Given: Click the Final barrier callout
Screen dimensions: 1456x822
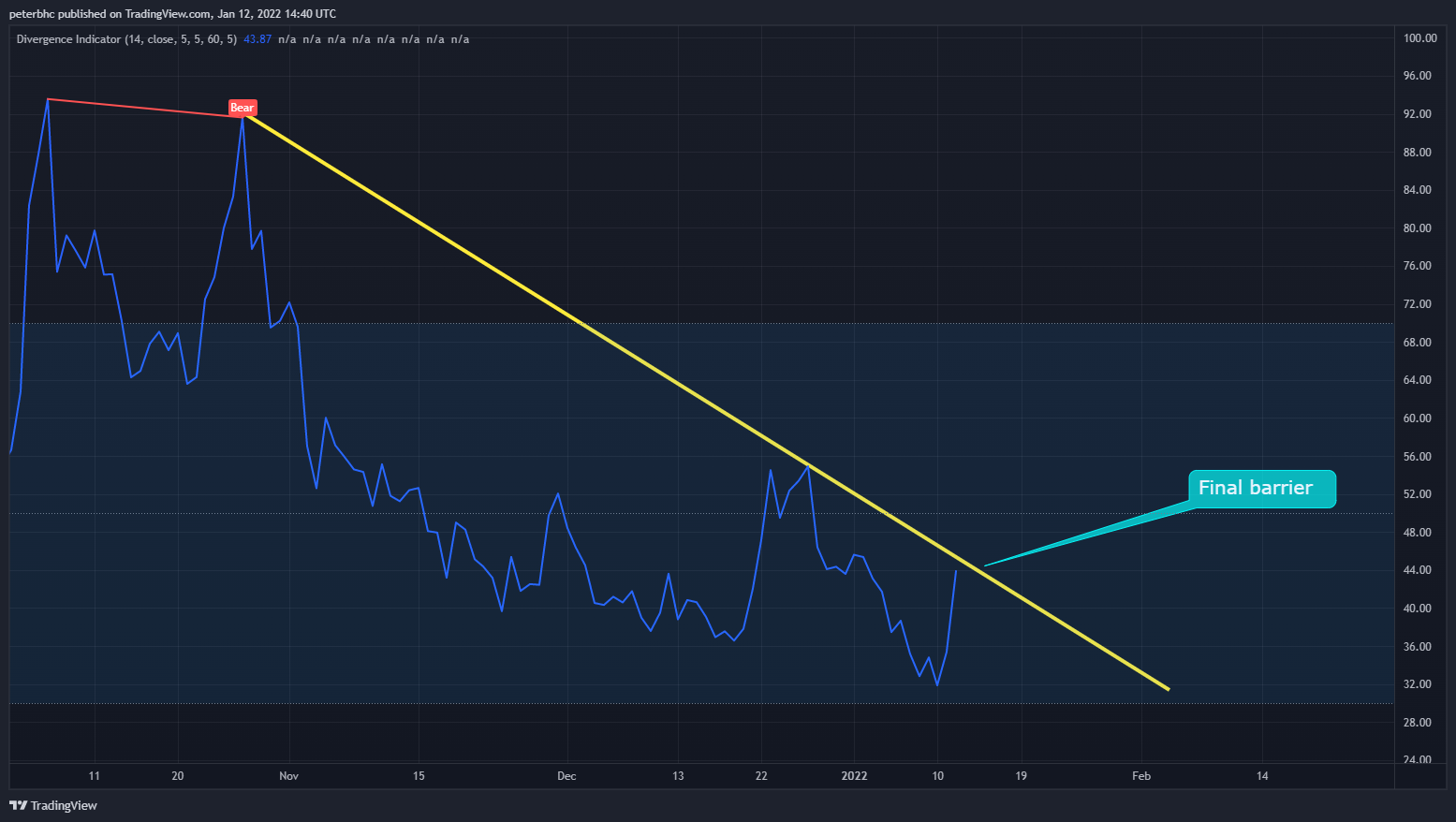Looking at the screenshot, I should coord(1261,488).
